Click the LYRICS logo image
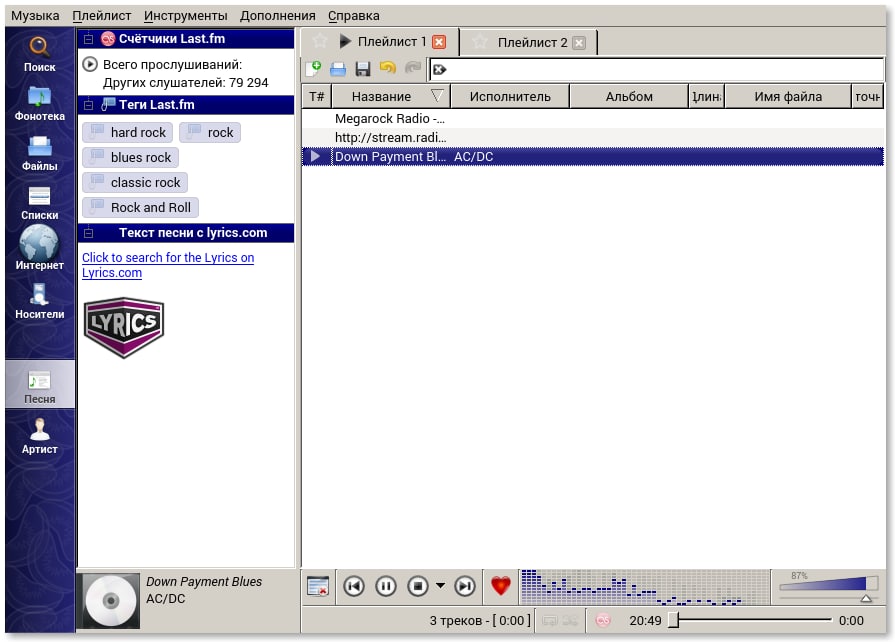 coord(124,328)
